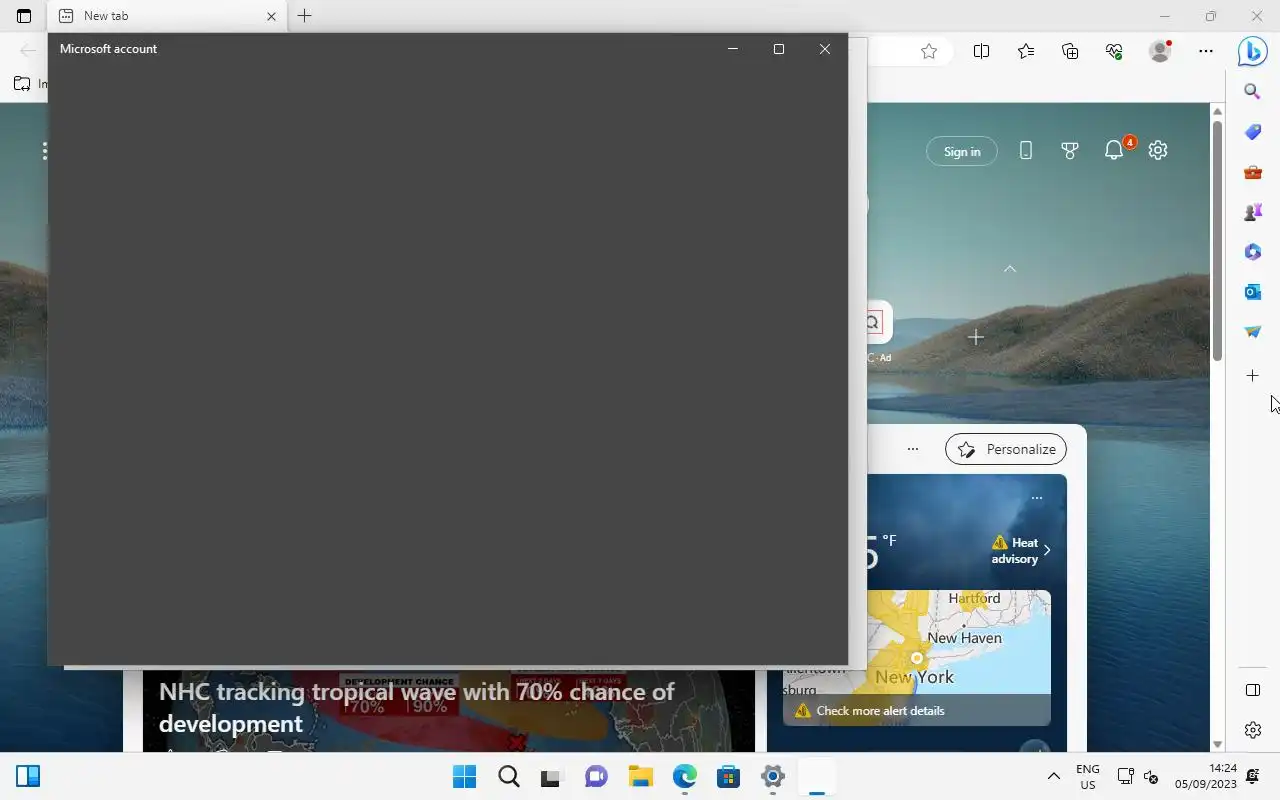Open mobile phone icon on new tab page
The image size is (1280, 800).
coord(1026,150)
